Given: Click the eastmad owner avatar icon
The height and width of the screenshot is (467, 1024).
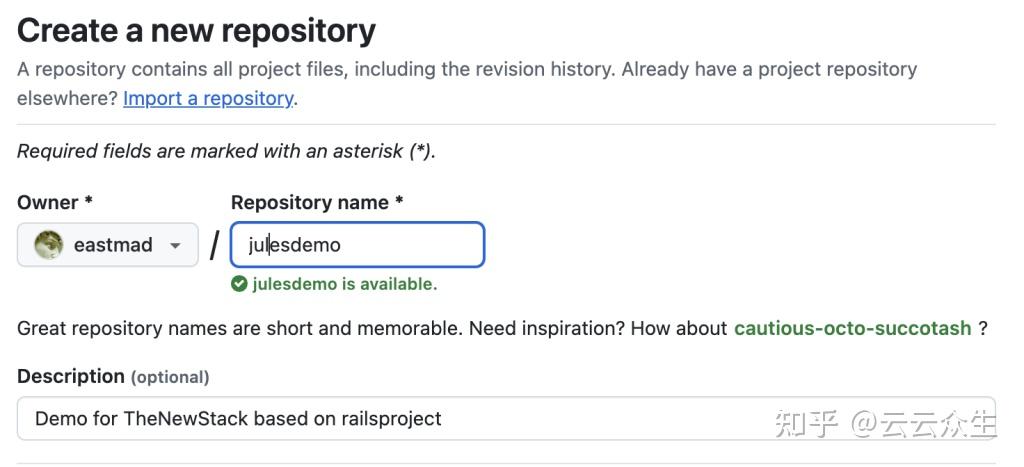Looking at the screenshot, I should [48, 245].
